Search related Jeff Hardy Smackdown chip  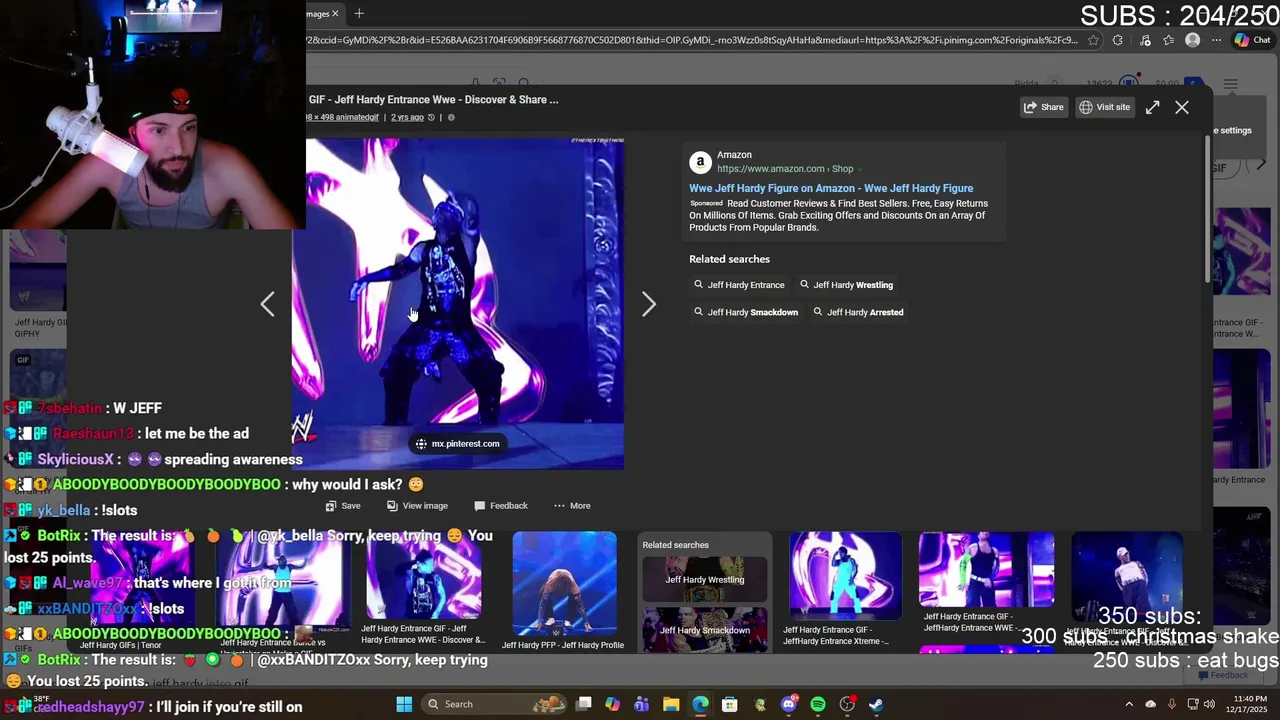[x=746, y=312]
